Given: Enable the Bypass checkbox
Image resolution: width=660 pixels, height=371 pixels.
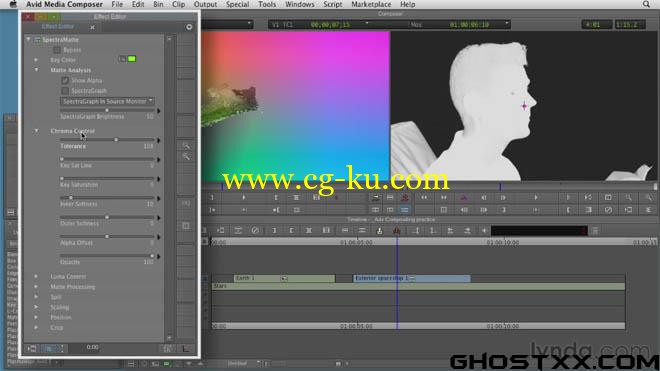Looking at the screenshot, I should click(x=57, y=50).
